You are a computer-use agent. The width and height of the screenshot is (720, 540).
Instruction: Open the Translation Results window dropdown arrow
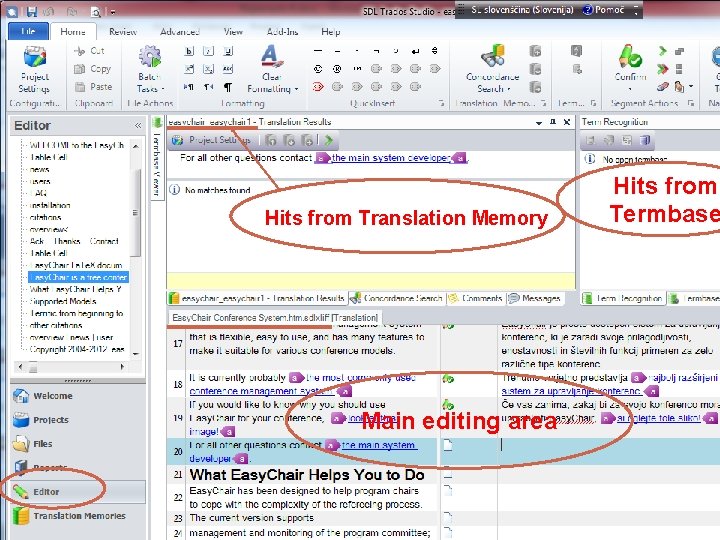tap(538, 123)
